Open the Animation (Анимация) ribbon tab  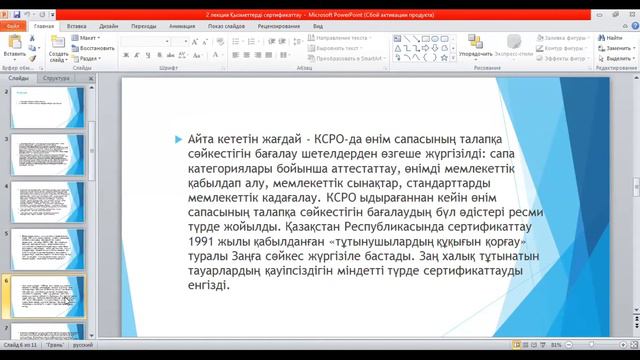pos(182,26)
